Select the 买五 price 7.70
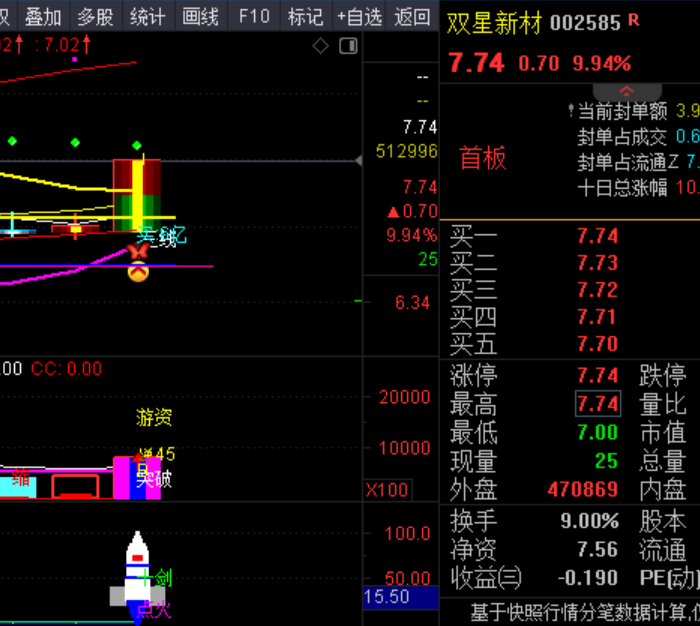Screen dimensions: 700x626 tap(597, 344)
